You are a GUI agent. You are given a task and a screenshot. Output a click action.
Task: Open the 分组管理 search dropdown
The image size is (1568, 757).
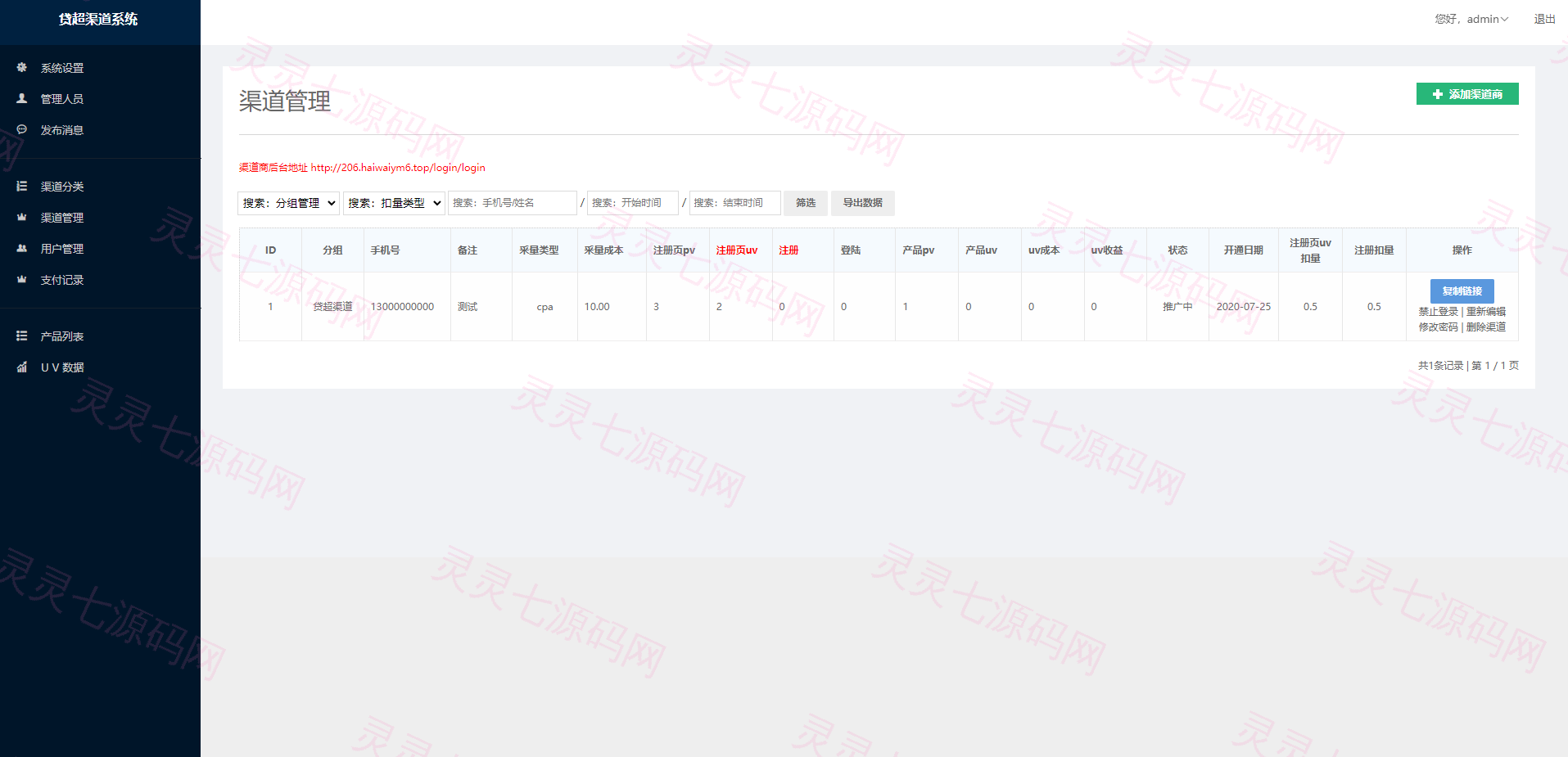(289, 203)
